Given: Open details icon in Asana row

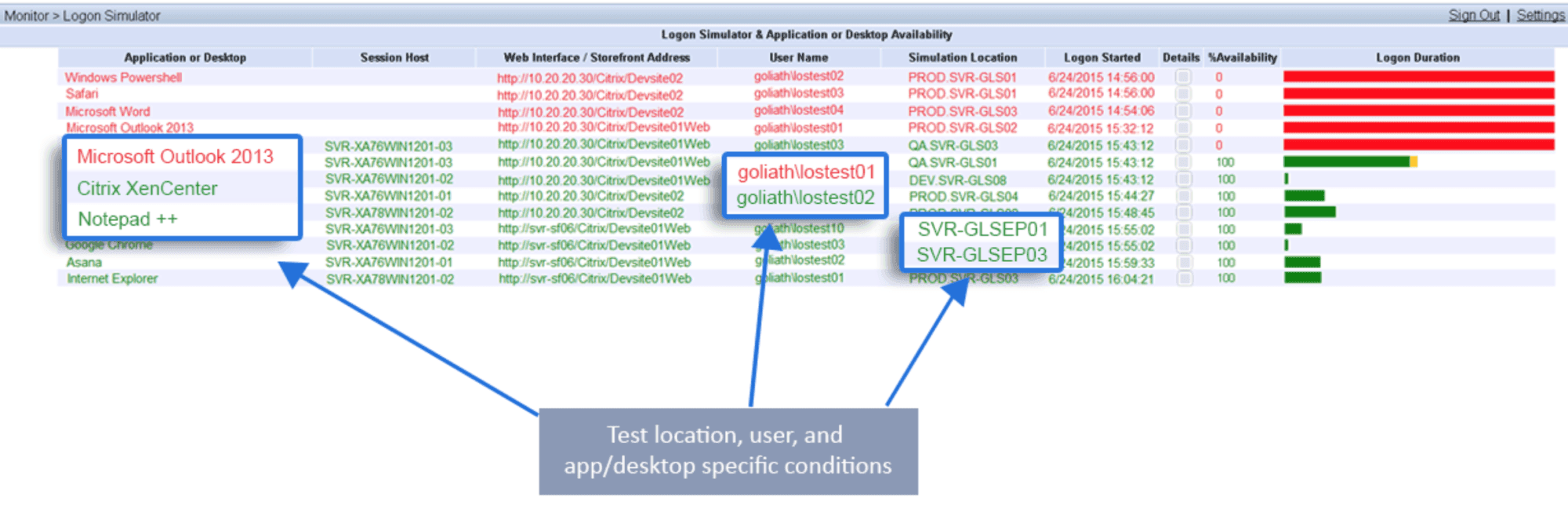Looking at the screenshot, I should point(1183,263).
